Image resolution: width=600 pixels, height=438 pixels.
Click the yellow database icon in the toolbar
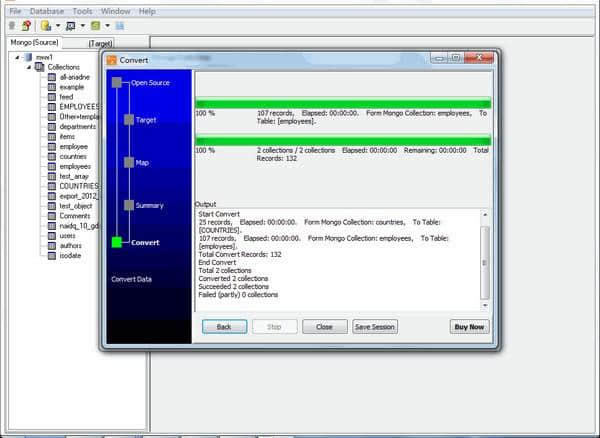tap(46, 25)
